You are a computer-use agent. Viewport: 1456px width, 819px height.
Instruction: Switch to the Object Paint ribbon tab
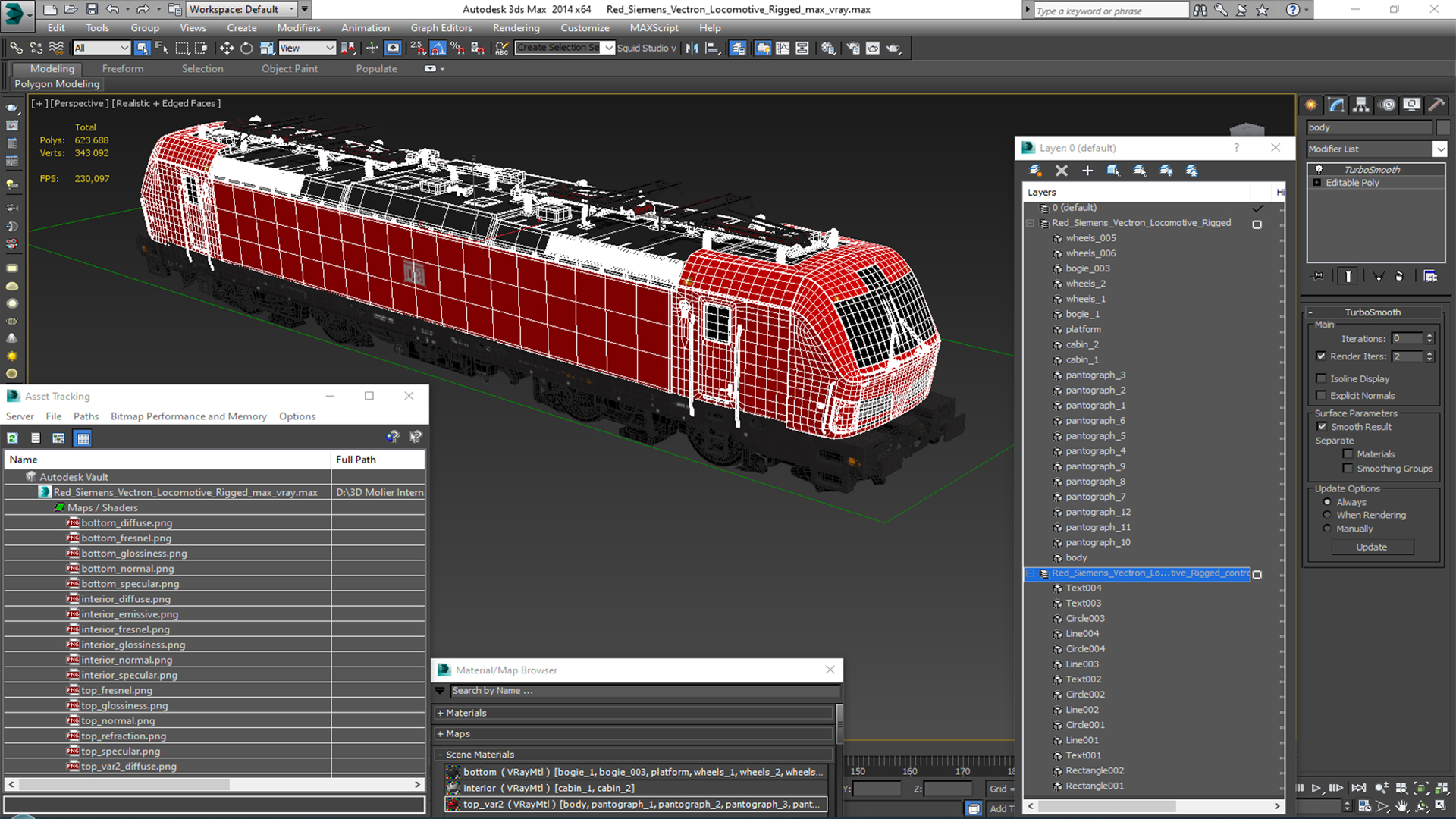click(x=290, y=68)
